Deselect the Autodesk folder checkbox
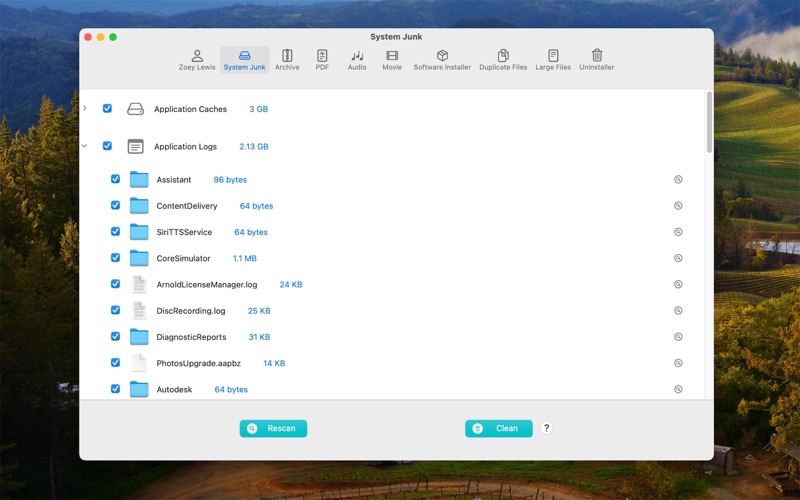 pyautogui.click(x=115, y=389)
